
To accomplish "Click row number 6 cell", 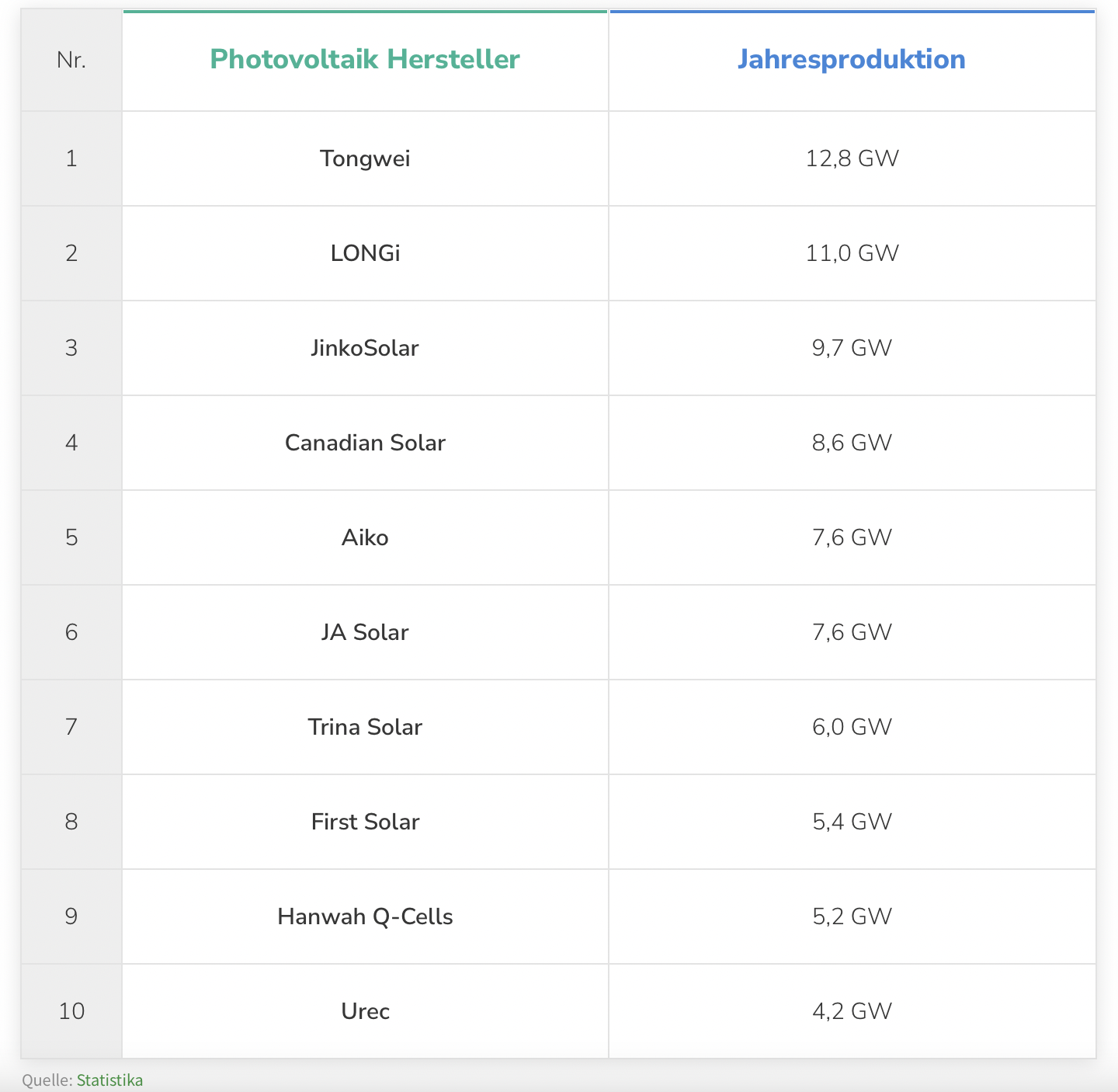I will coord(71,632).
